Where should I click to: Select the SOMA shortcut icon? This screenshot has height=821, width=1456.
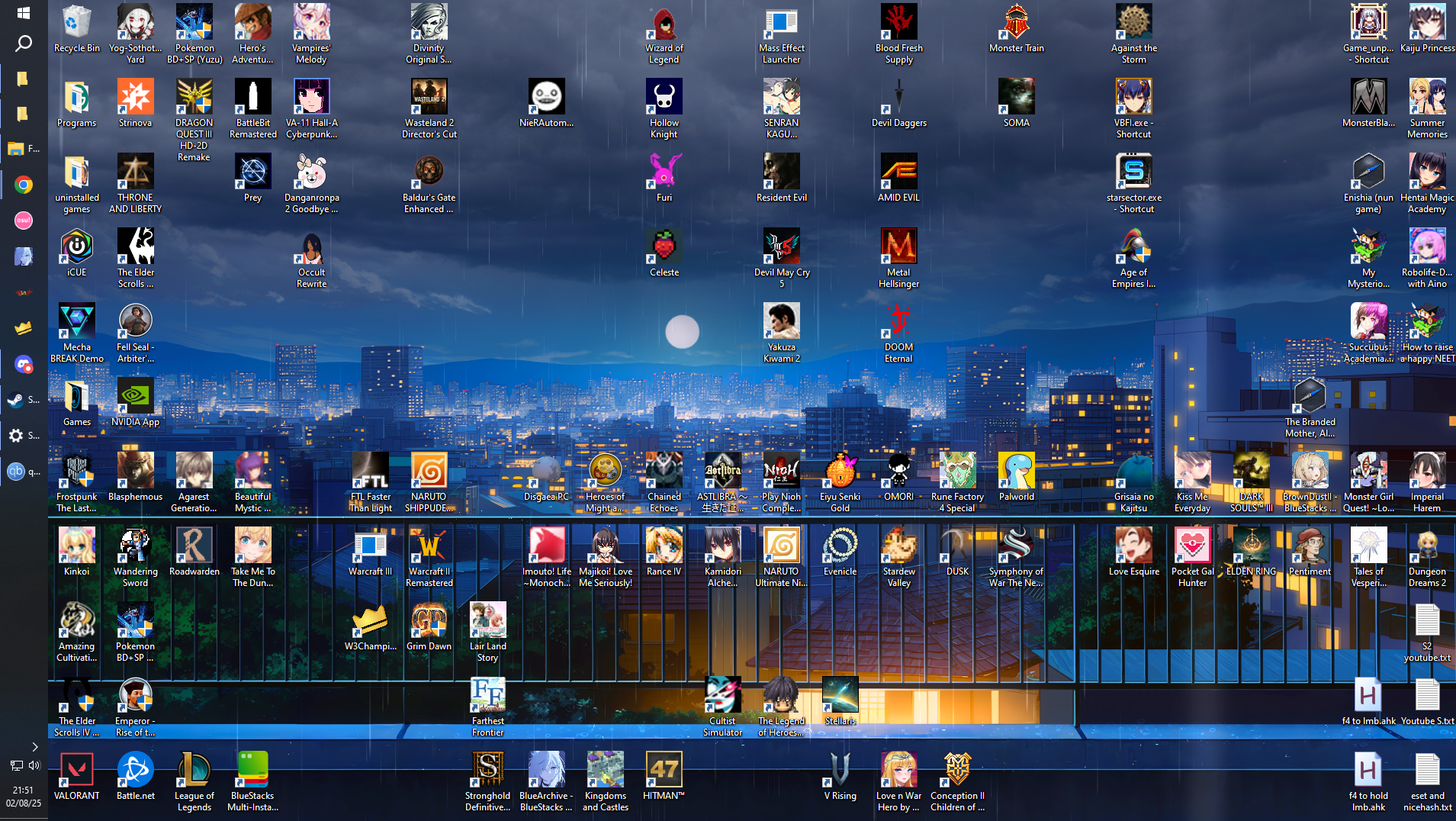tap(1016, 104)
